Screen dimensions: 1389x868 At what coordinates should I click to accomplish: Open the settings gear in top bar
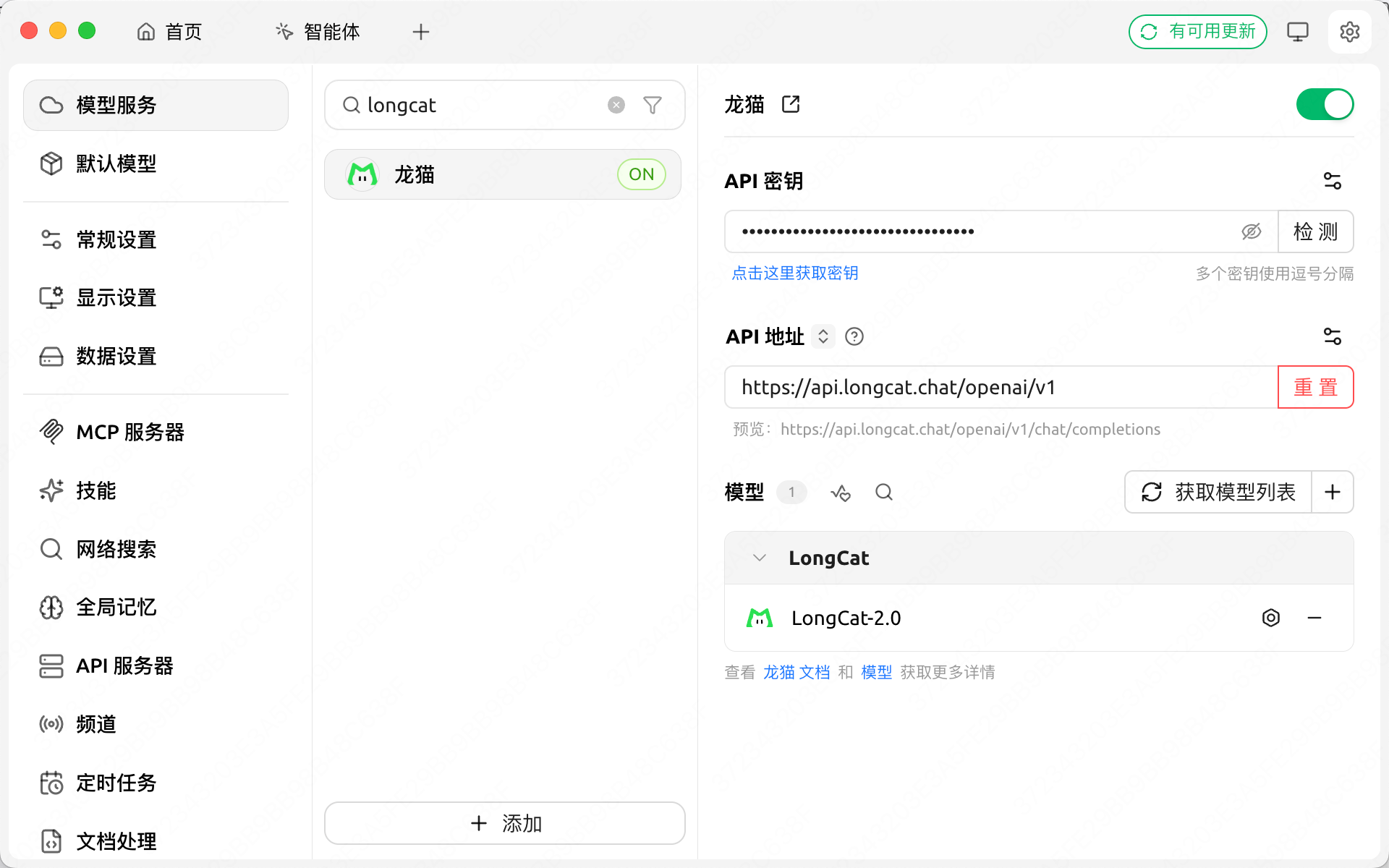click(1349, 32)
